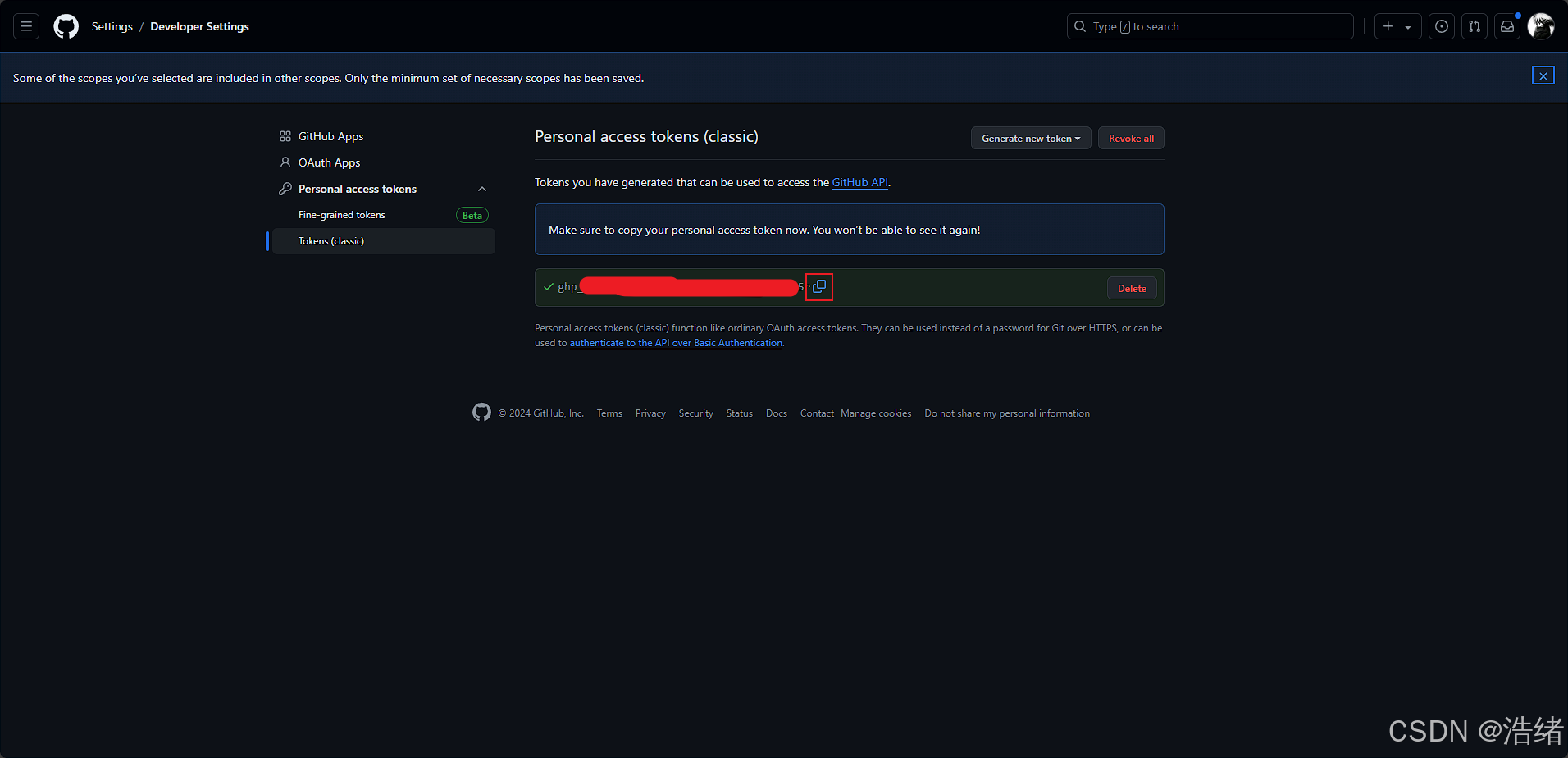Click the footer GitHub logo

tap(481, 413)
